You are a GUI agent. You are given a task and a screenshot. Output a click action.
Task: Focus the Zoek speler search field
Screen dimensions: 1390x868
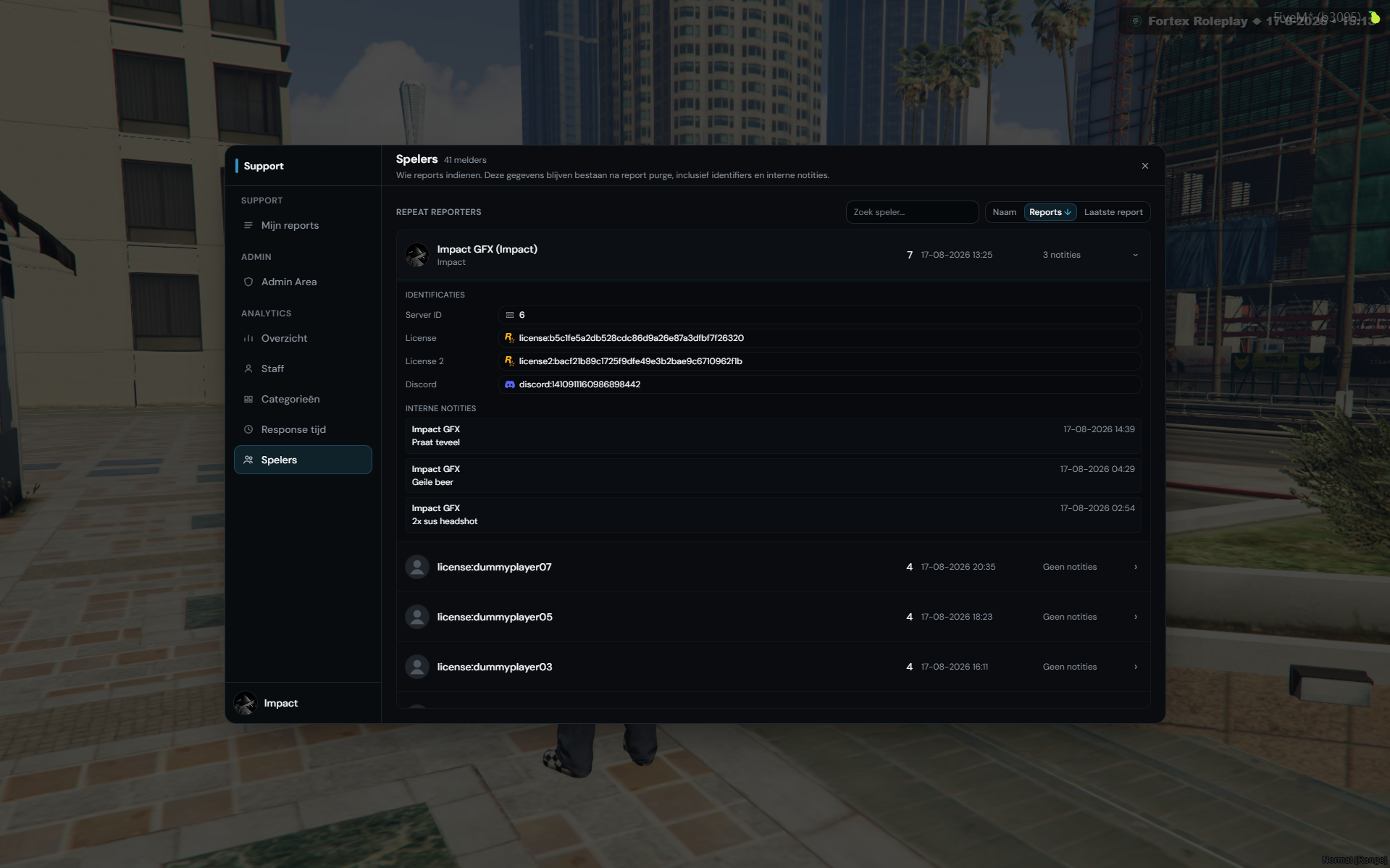912,212
